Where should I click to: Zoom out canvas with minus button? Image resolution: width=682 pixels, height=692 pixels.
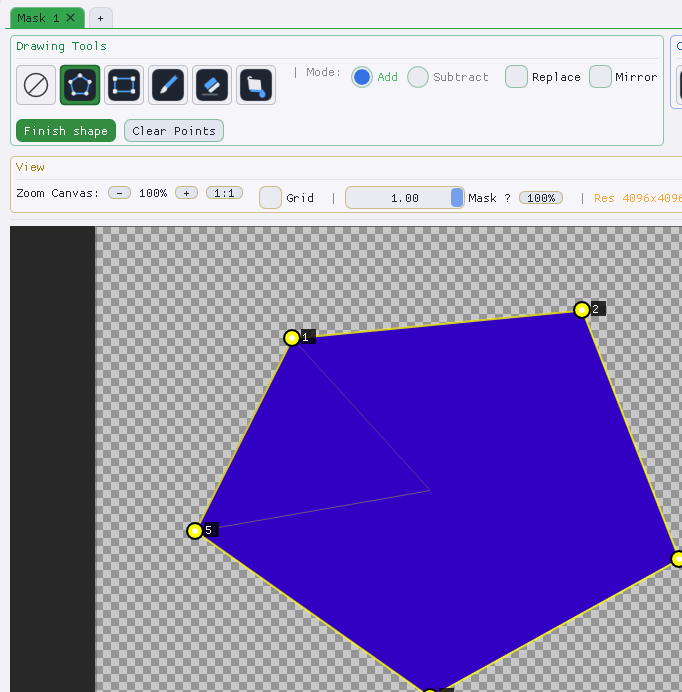tap(119, 193)
